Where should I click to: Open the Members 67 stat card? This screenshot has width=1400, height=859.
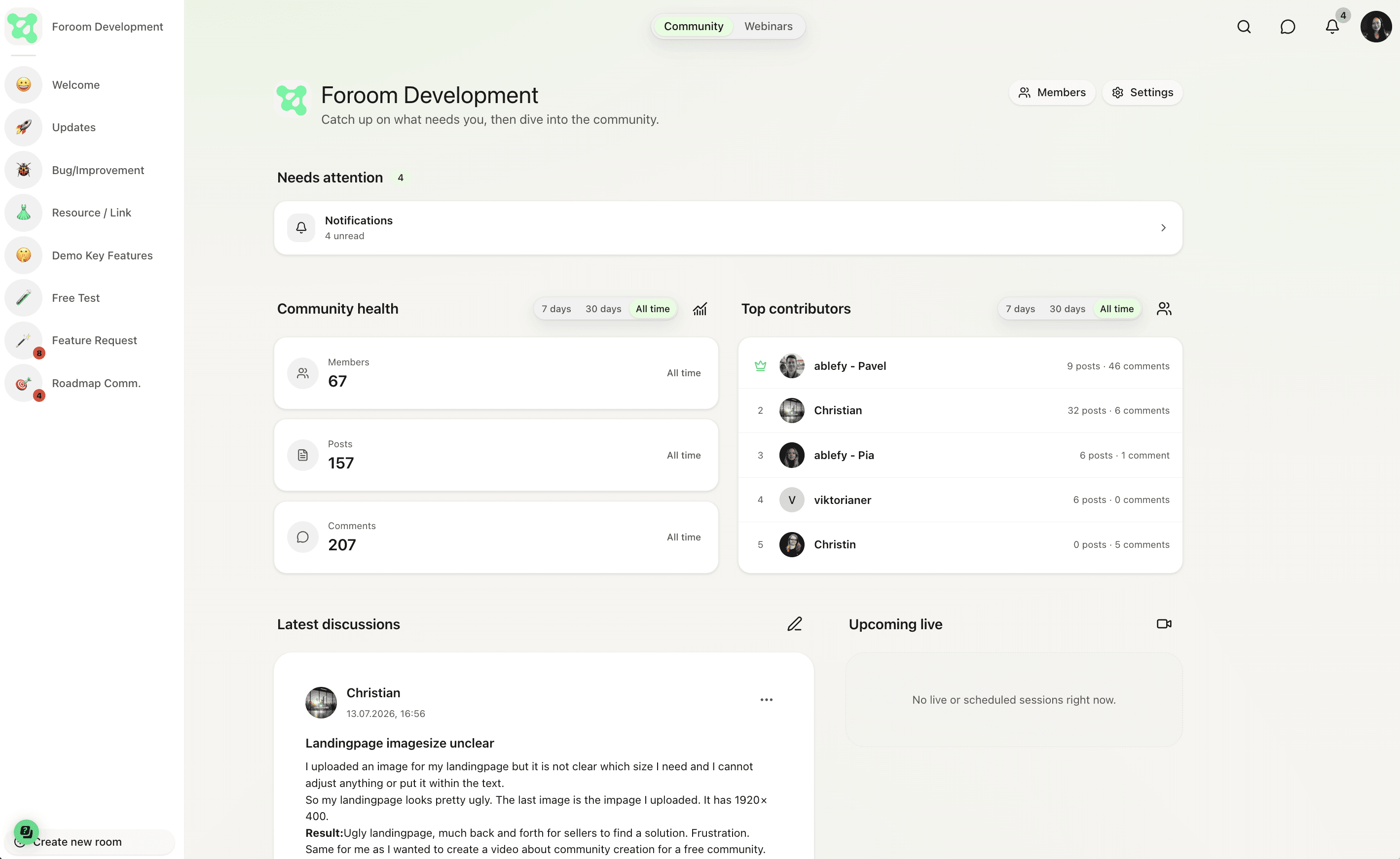point(496,373)
